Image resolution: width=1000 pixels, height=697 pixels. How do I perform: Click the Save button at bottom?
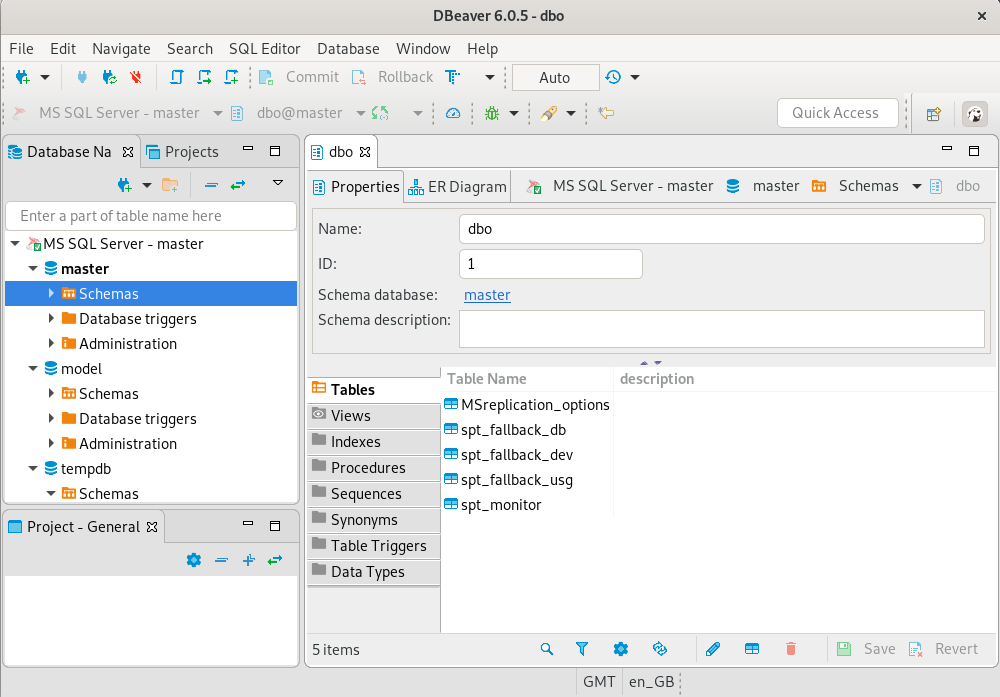[x=866, y=649]
